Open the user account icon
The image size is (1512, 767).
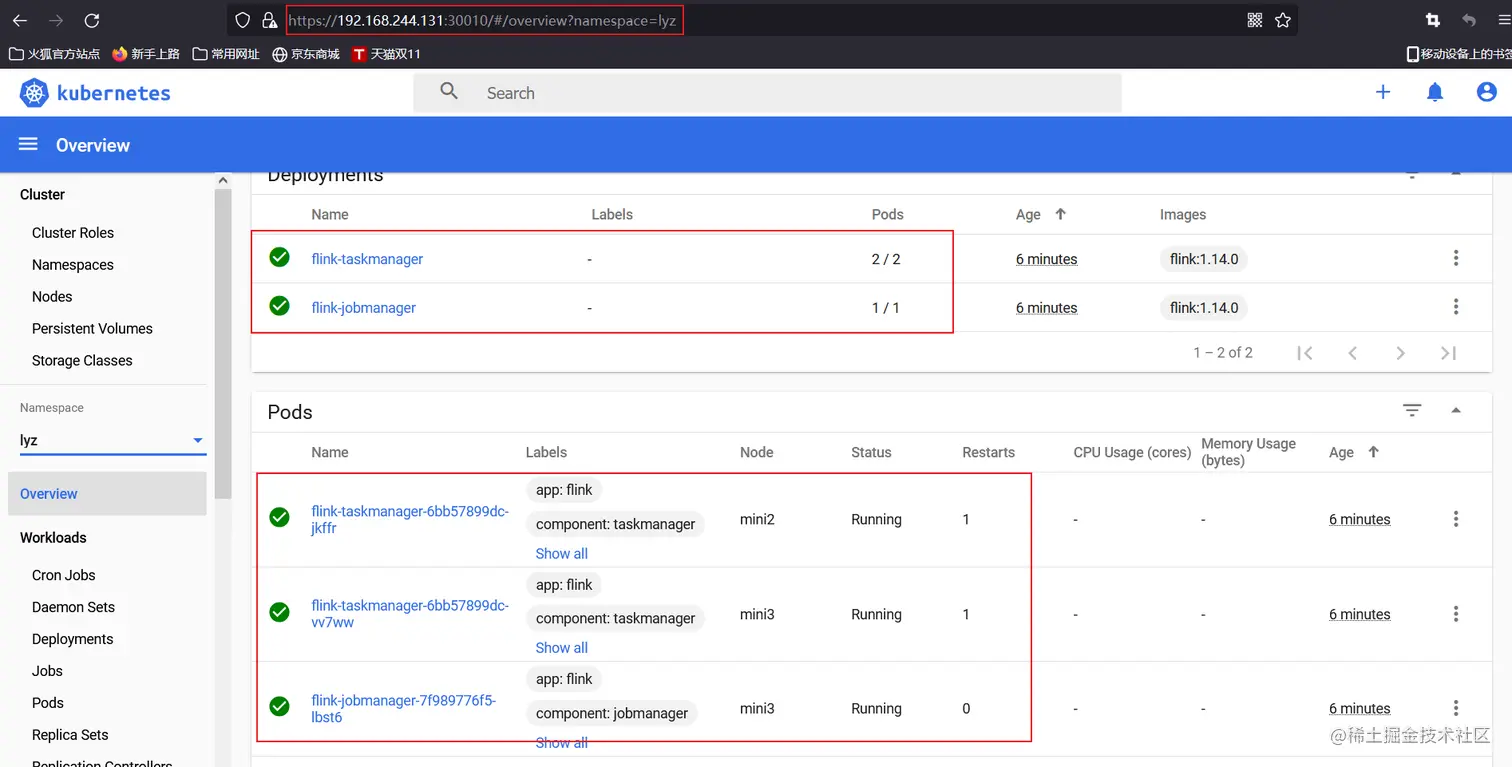1487,92
